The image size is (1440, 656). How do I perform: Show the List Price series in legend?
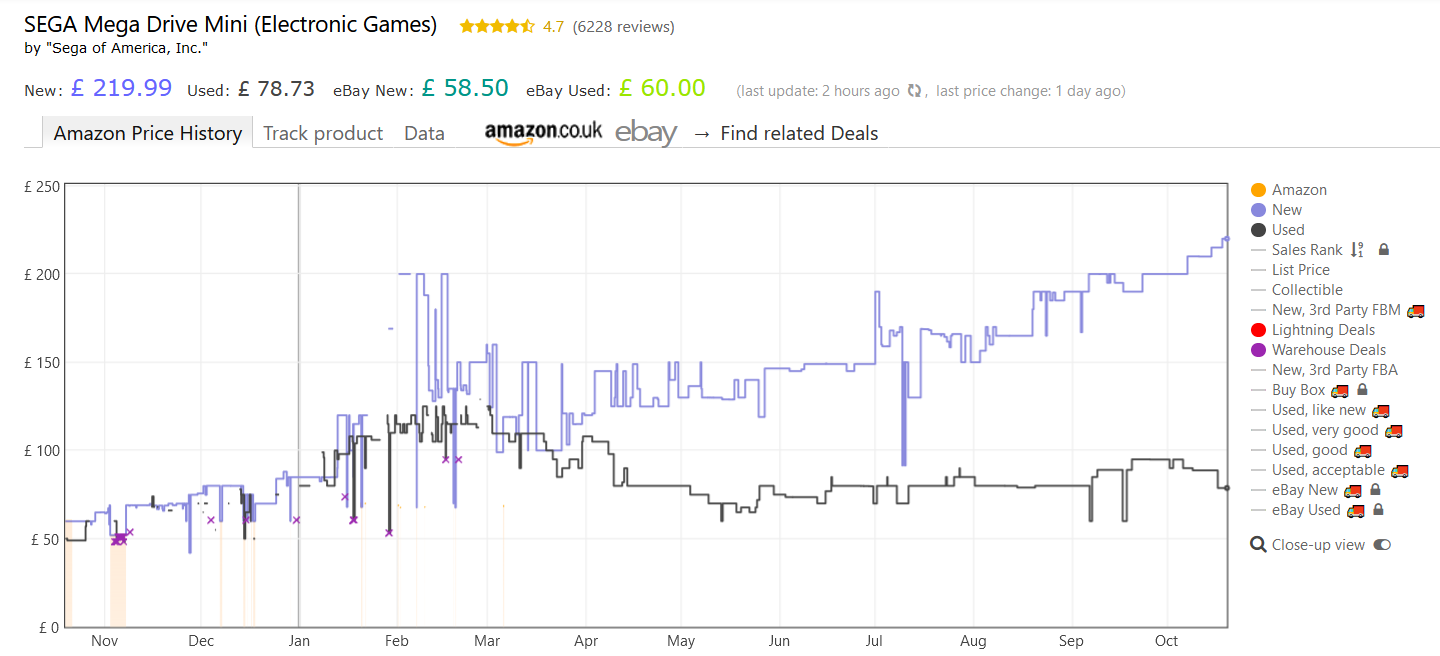coord(1300,270)
